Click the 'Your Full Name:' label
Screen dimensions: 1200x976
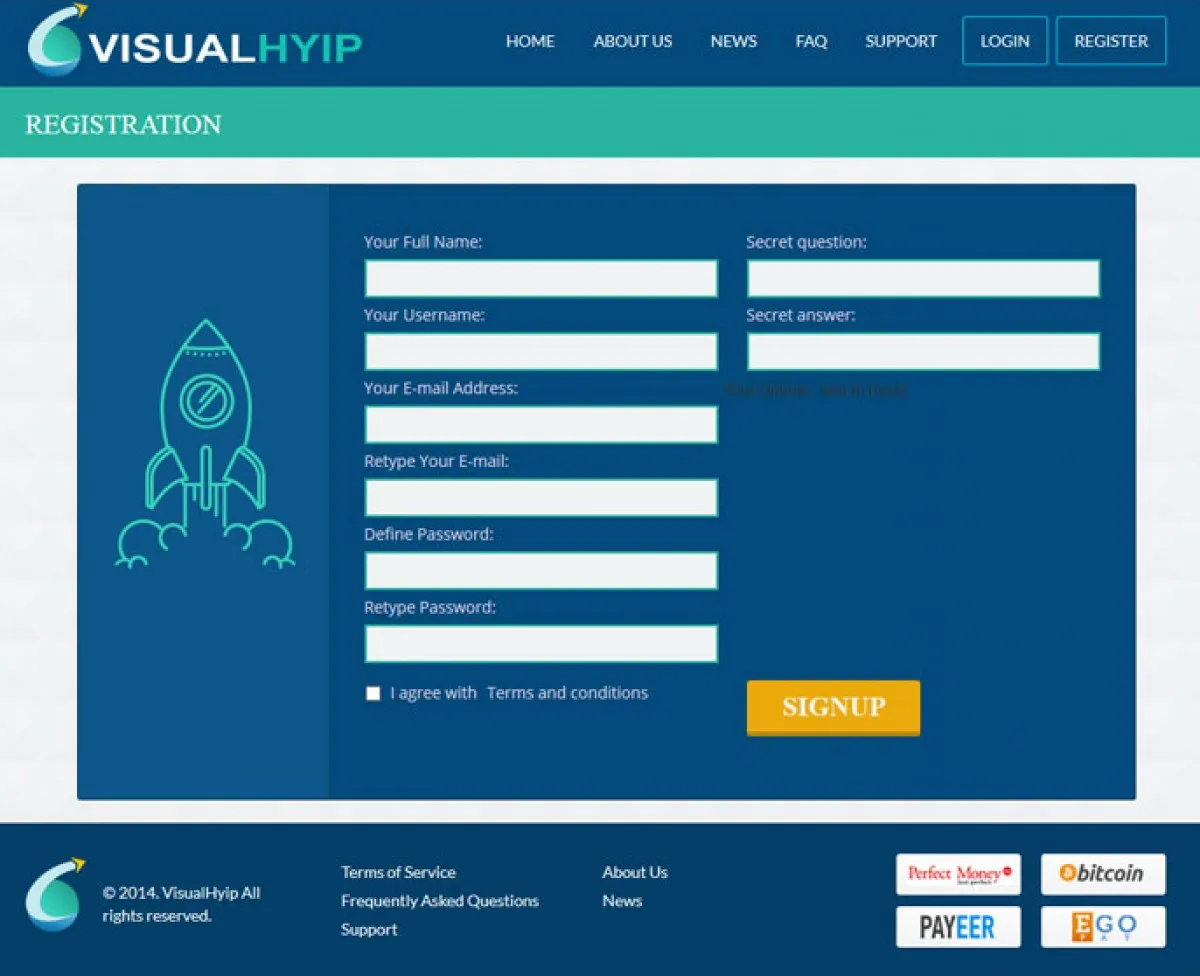coord(423,242)
